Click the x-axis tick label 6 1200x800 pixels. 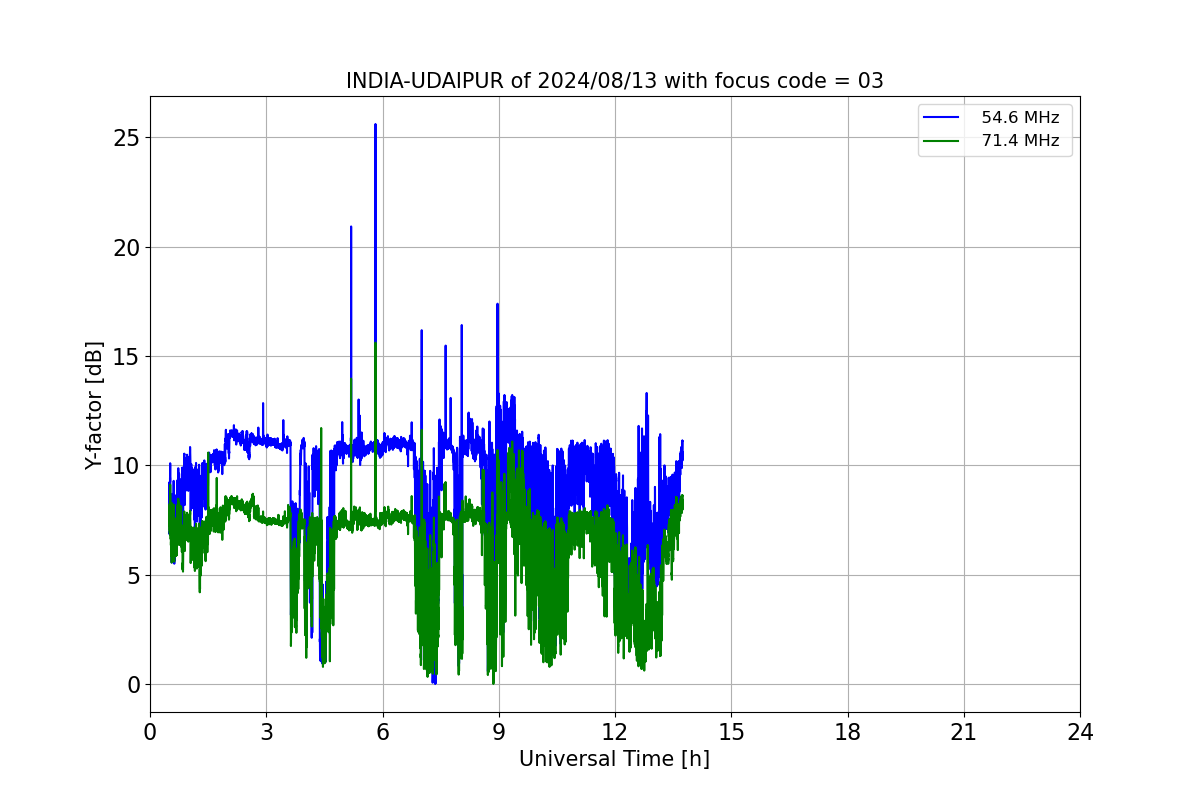(x=382, y=732)
